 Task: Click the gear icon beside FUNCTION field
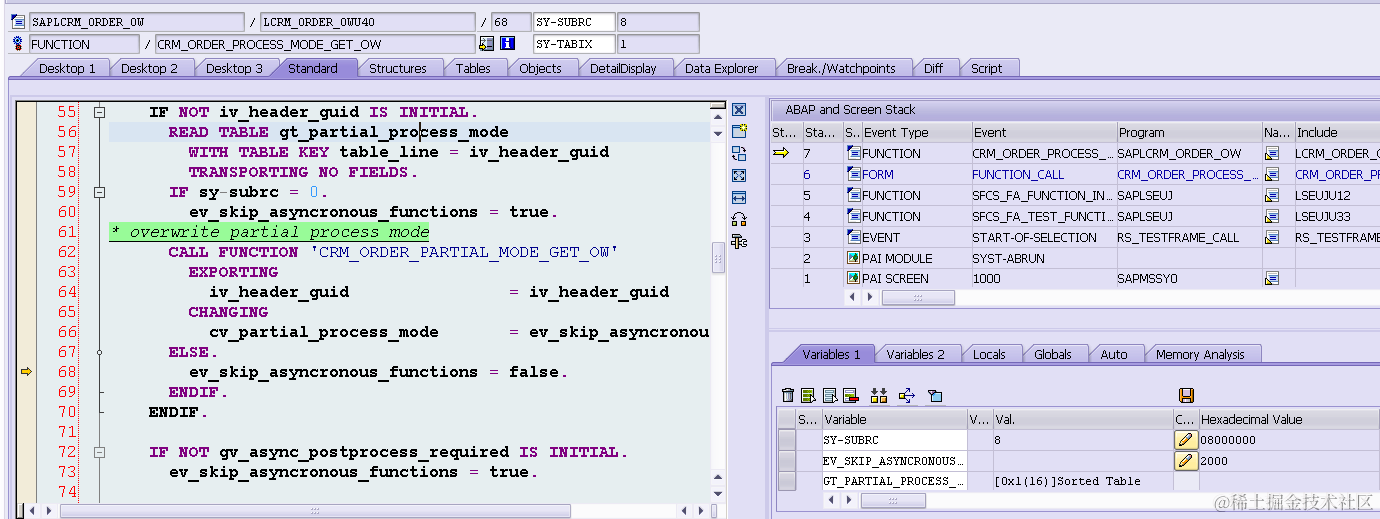(19, 43)
